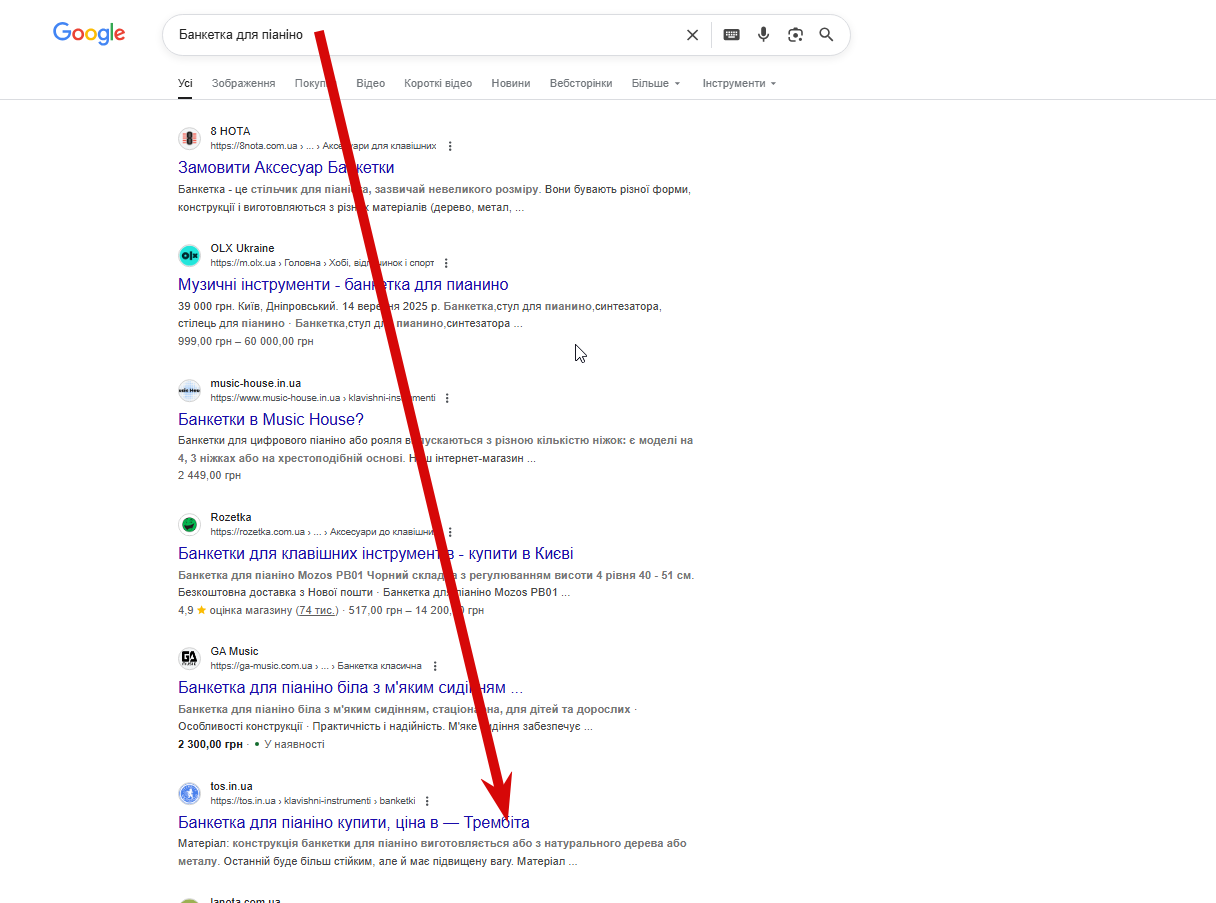Open more options for tos.in.ua result
Screen dimensions: 1216x903
click(x=427, y=801)
